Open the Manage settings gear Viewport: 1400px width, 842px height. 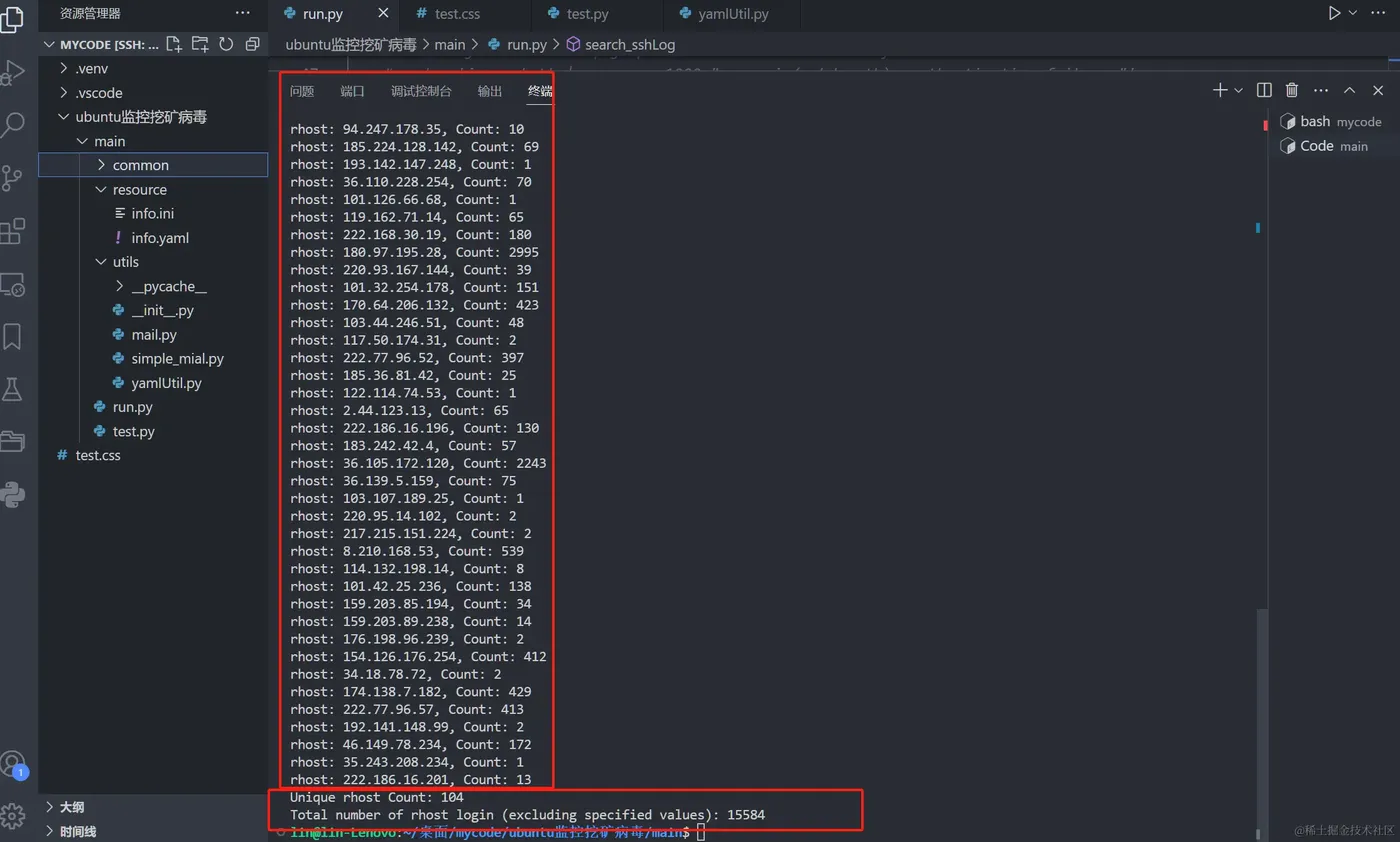point(12,815)
